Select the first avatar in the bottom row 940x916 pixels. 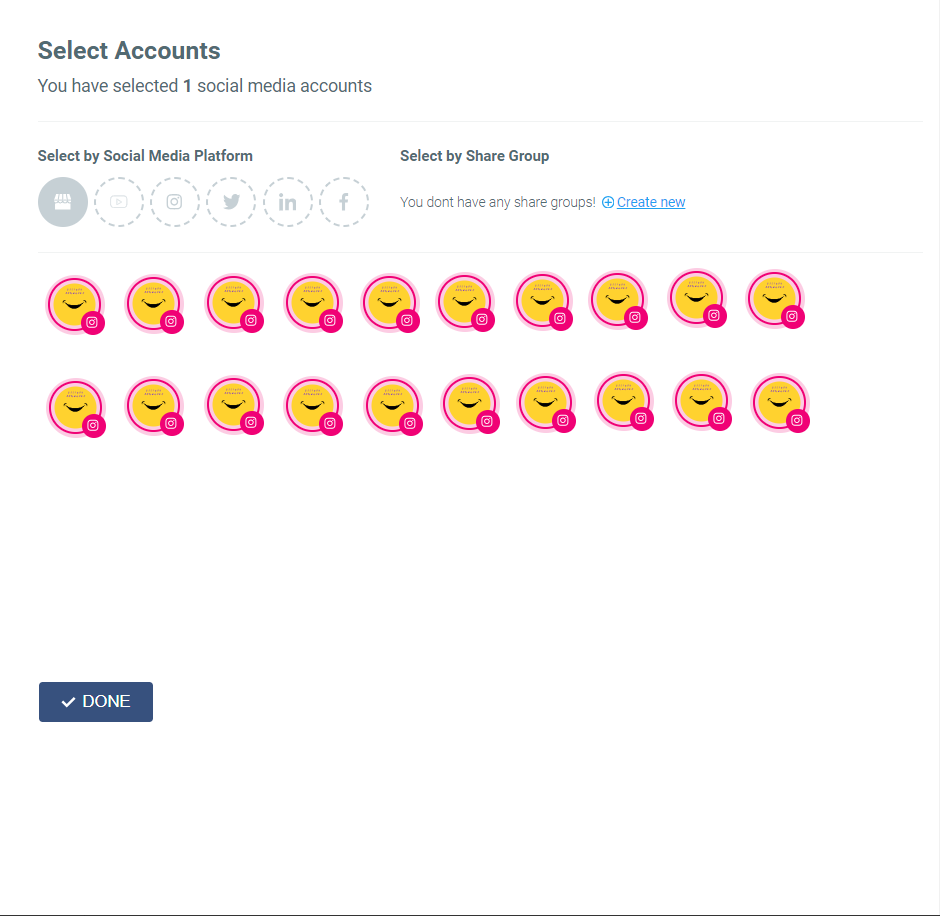pyautogui.click(x=76, y=406)
